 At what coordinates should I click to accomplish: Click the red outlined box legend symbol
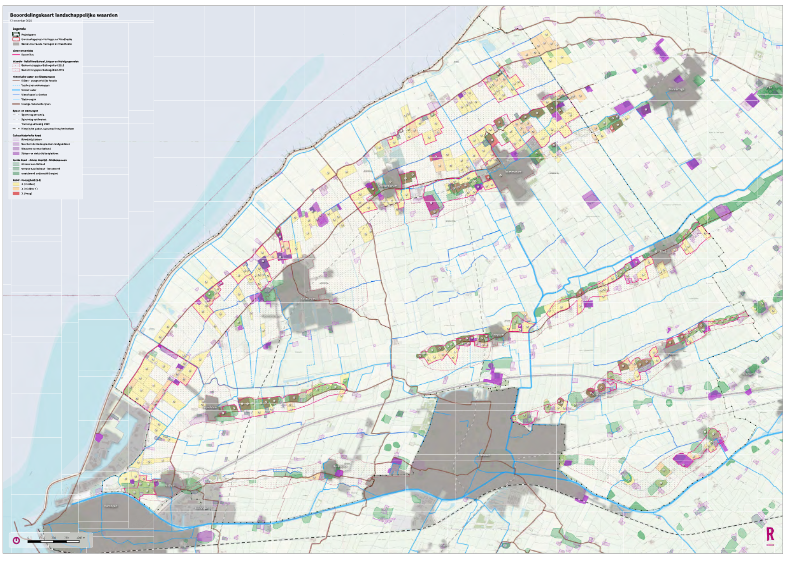coord(16,39)
